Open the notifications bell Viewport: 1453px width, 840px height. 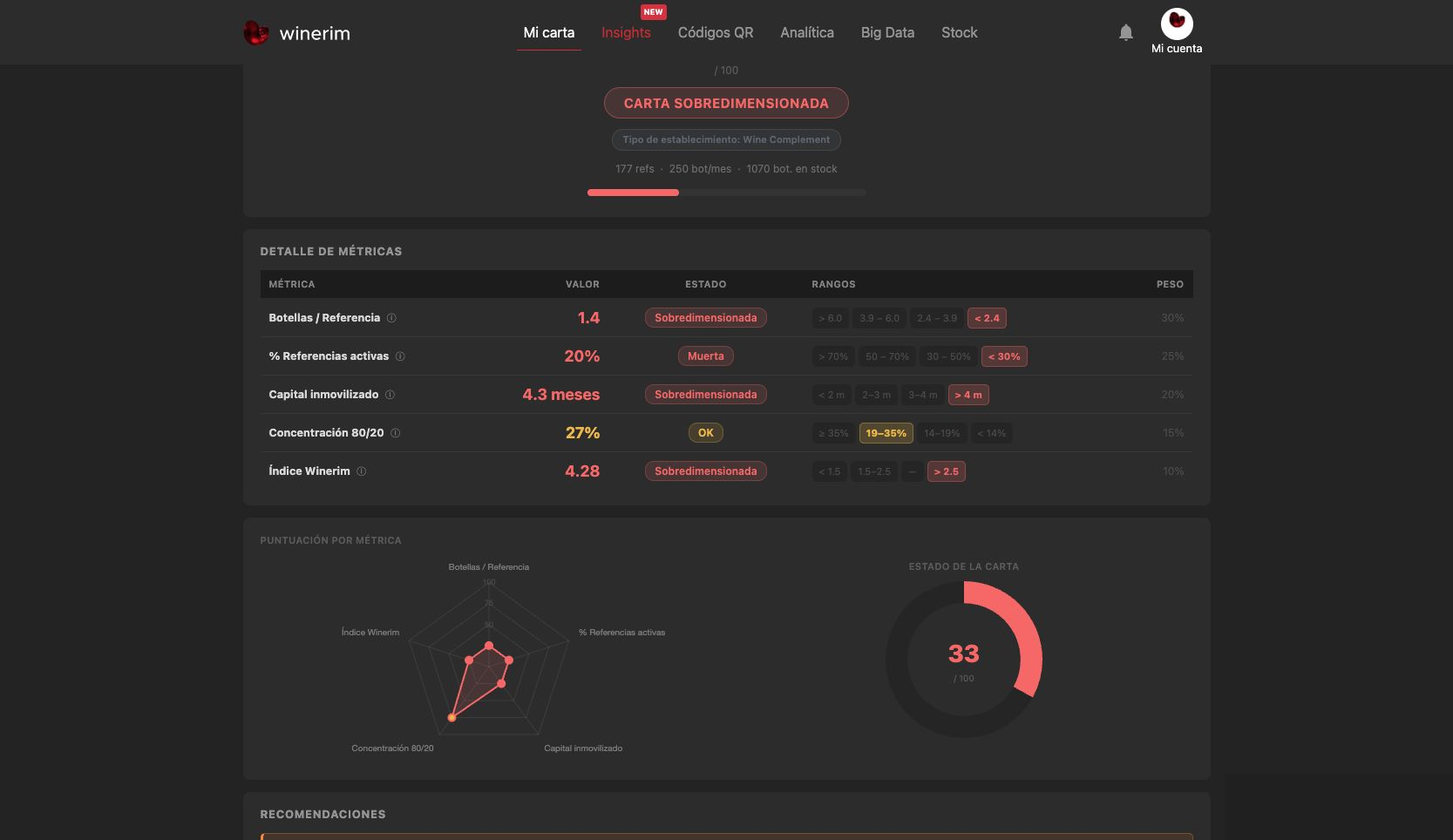click(1126, 32)
